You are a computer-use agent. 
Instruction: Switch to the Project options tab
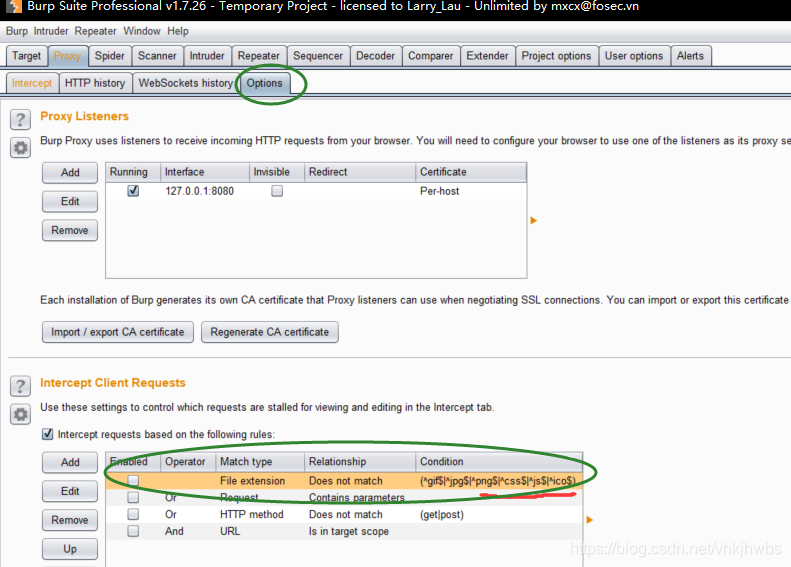tap(556, 56)
